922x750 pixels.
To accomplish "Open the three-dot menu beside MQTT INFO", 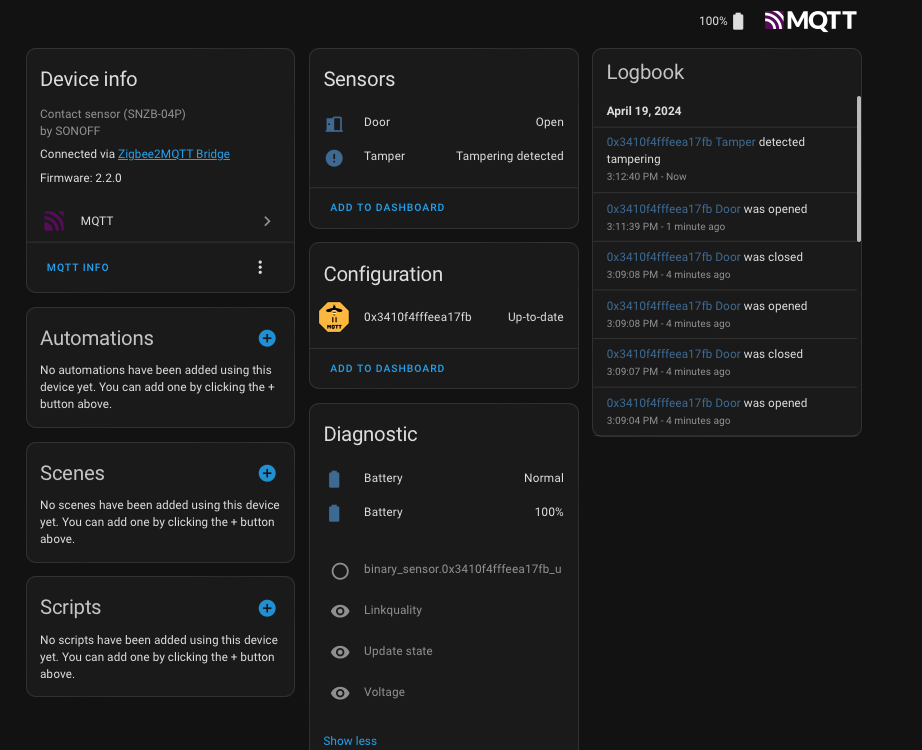I will (260, 267).
